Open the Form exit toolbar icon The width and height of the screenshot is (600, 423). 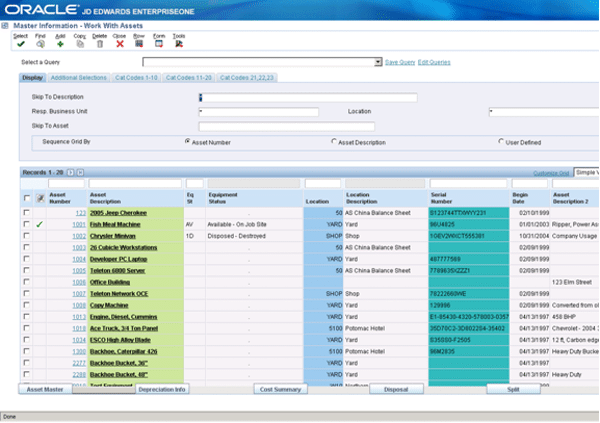pos(160,44)
